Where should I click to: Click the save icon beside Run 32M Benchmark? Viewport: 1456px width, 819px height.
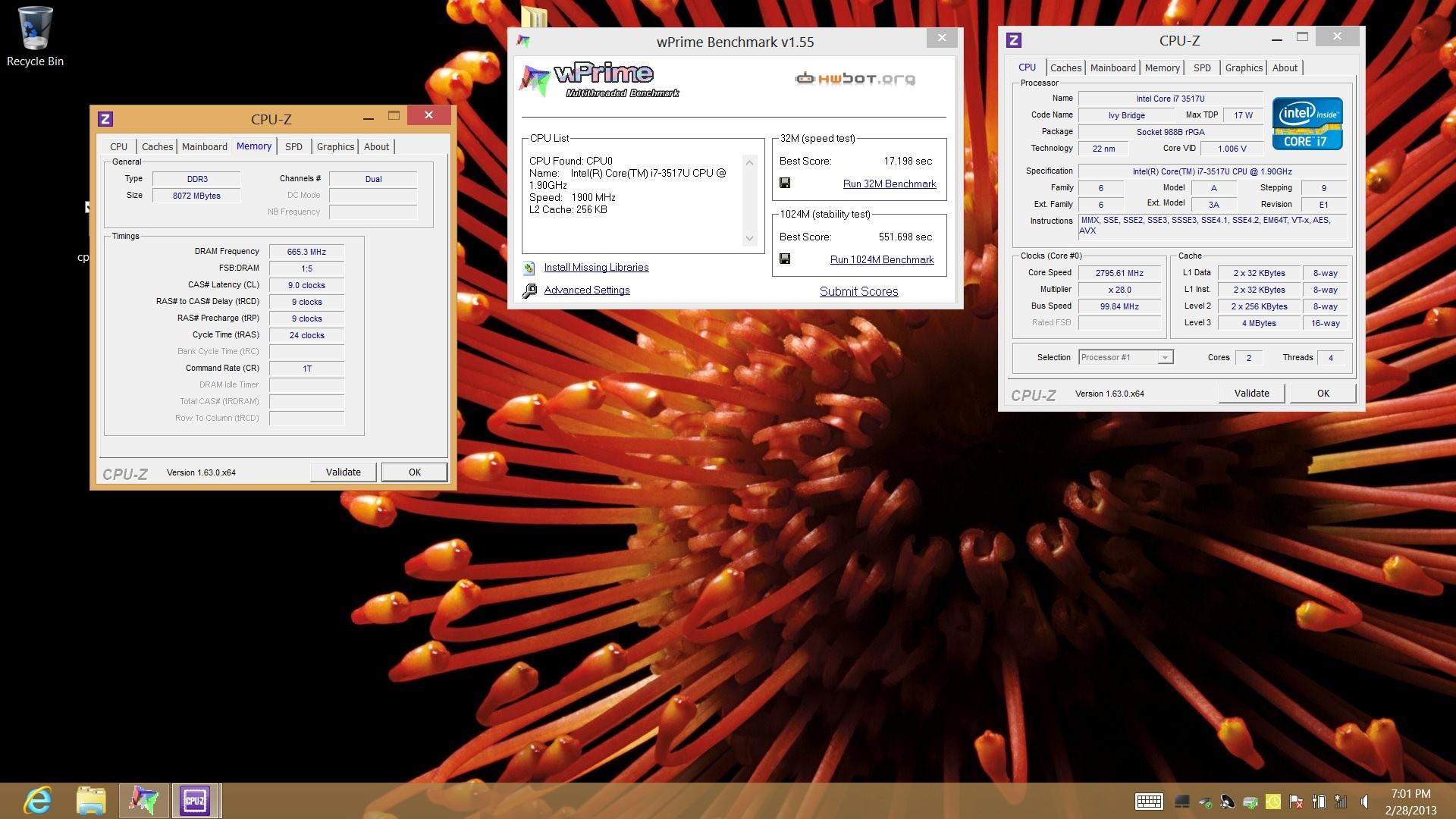point(785,183)
